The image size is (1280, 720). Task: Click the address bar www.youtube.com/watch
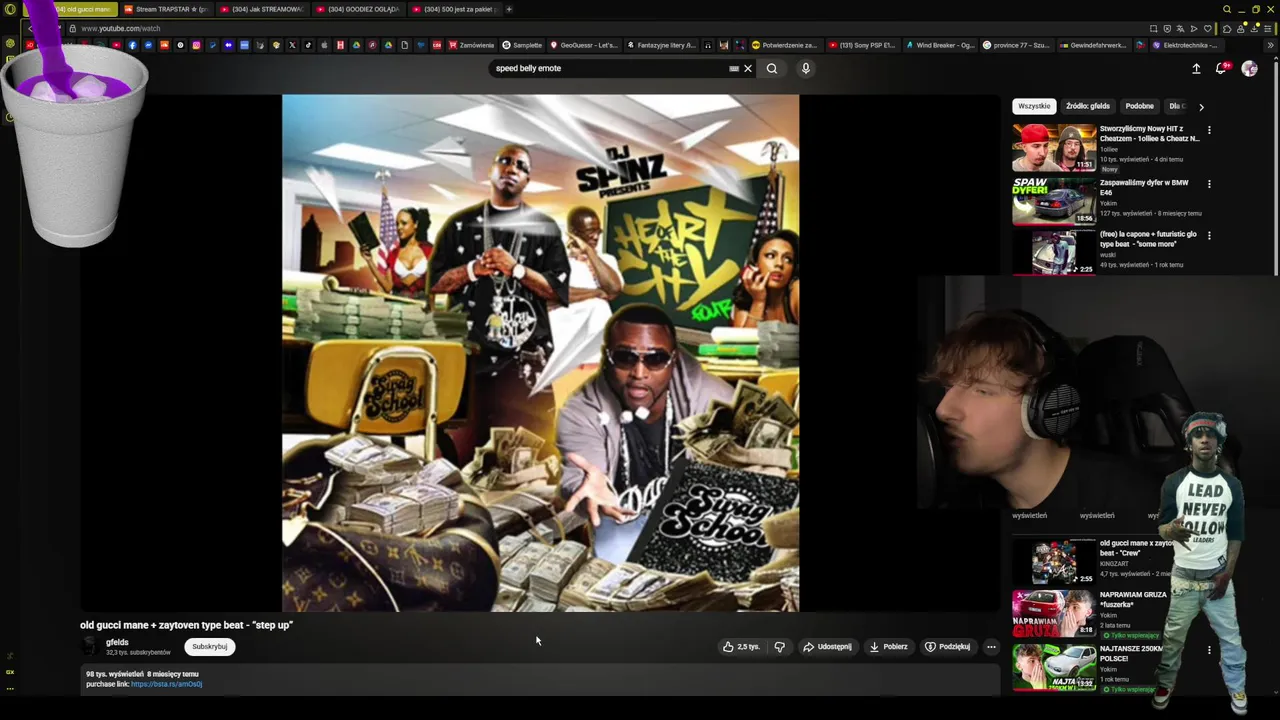pos(120,28)
